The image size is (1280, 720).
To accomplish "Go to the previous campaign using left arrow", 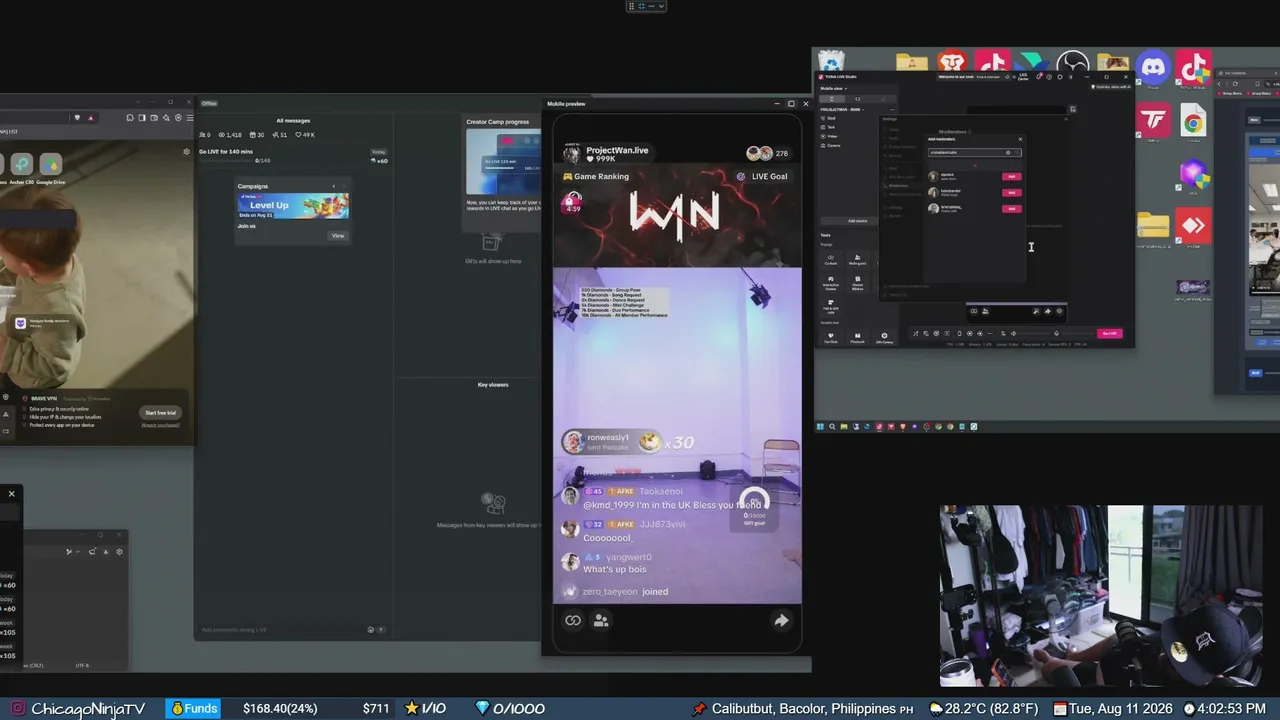I will pyautogui.click(x=334, y=186).
